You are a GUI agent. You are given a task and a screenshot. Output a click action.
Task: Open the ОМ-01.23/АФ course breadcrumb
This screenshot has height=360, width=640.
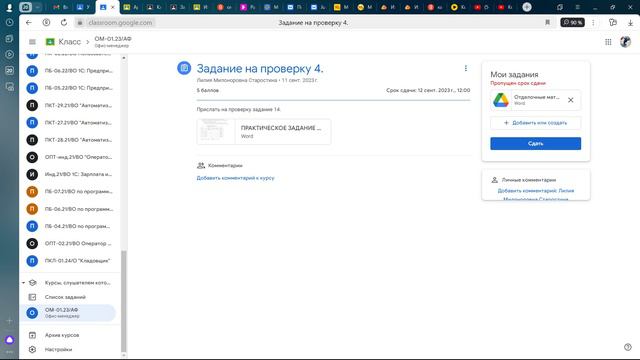113,42
